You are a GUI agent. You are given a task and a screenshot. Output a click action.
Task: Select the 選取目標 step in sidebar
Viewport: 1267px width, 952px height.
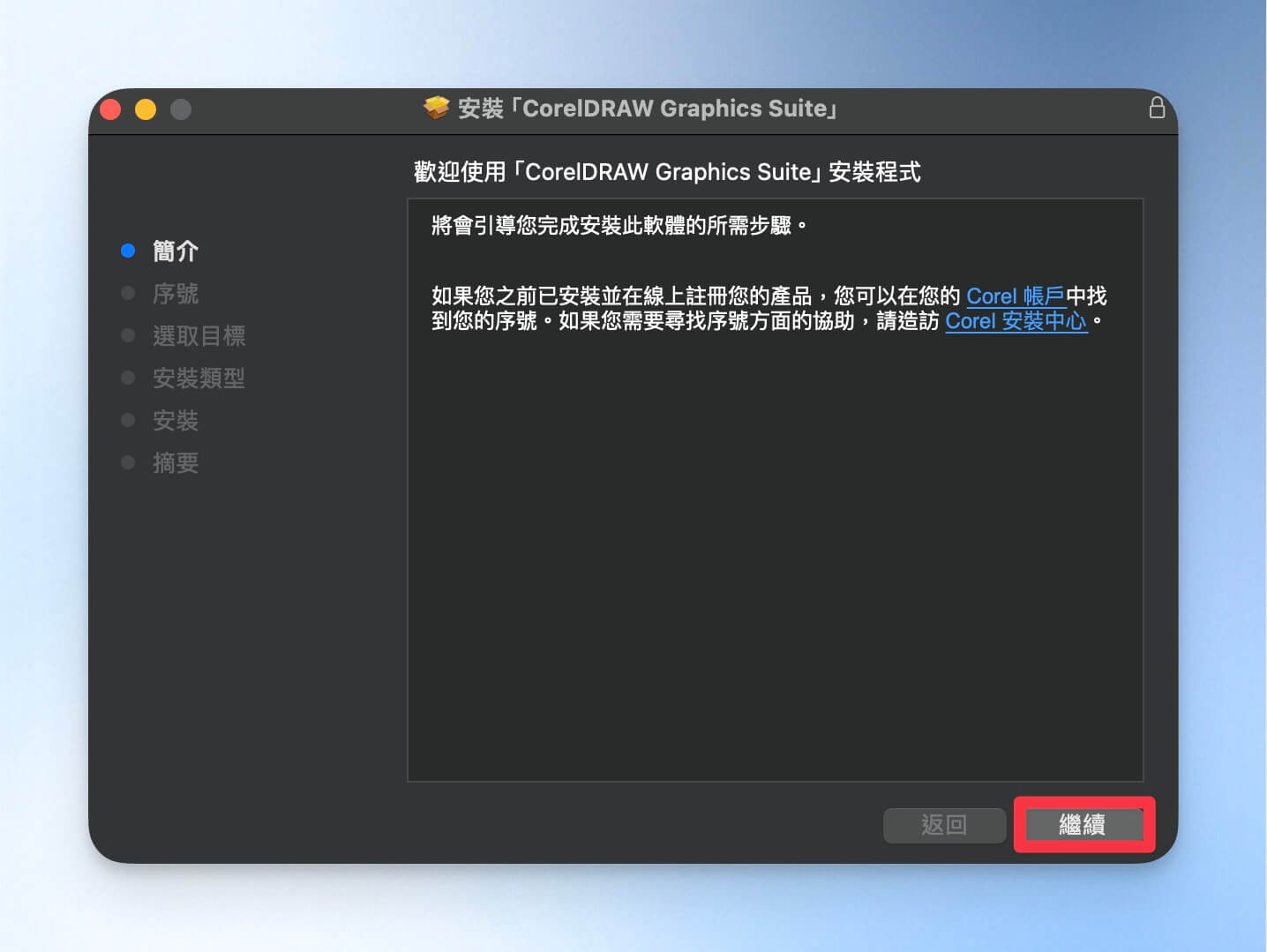point(199,336)
